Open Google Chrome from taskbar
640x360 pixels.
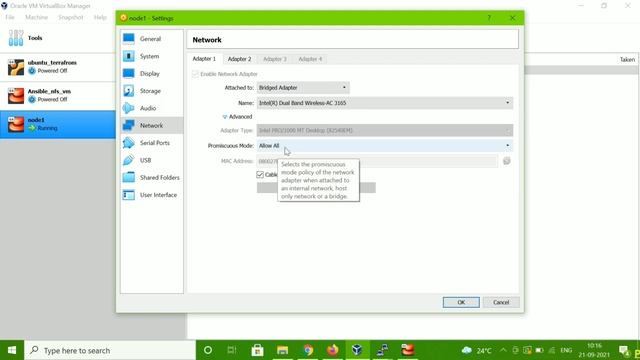point(308,350)
